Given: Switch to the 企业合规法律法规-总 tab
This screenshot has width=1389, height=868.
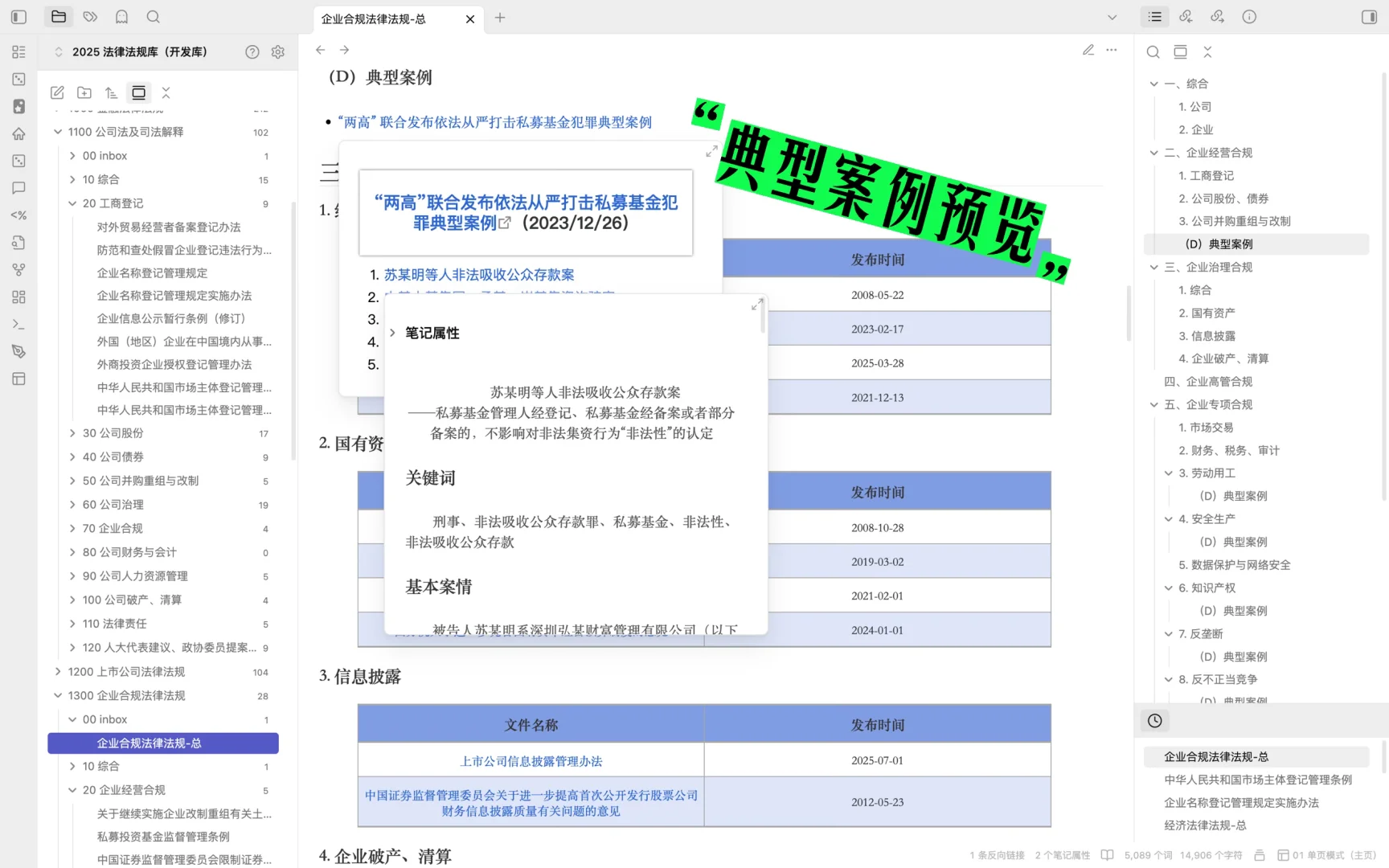Looking at the screenshot, I should pyautogui.click(x=375, y=19).
